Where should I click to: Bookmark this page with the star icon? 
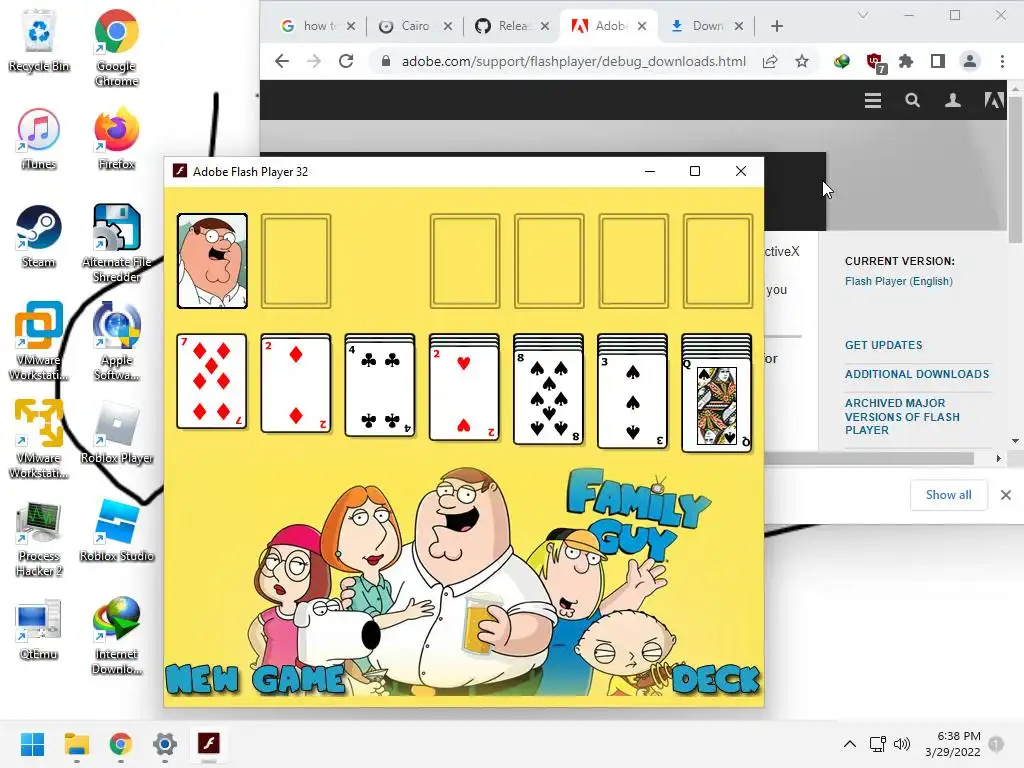(x=802, y=61)
